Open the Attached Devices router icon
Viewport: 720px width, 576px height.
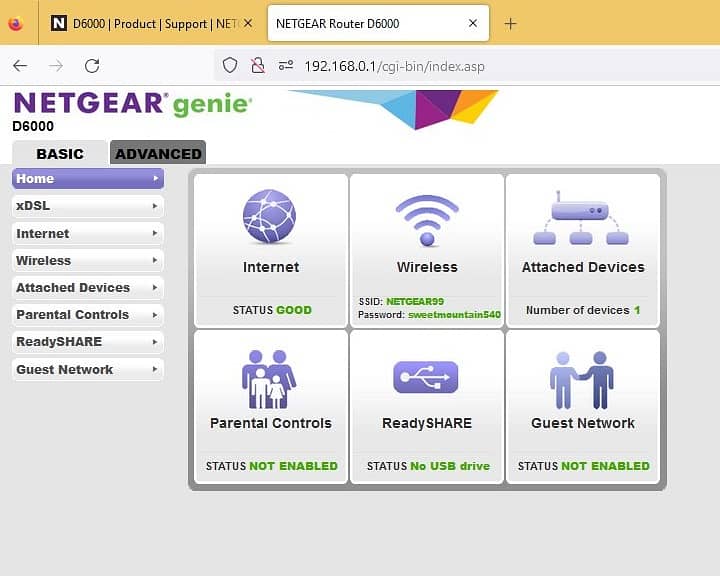581,218
